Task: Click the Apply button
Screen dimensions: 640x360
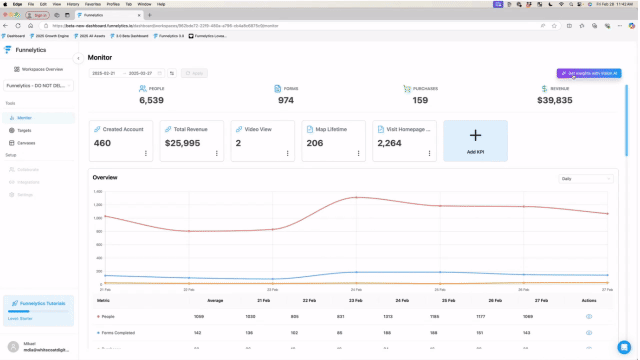Action: click(x=194, y=73)
